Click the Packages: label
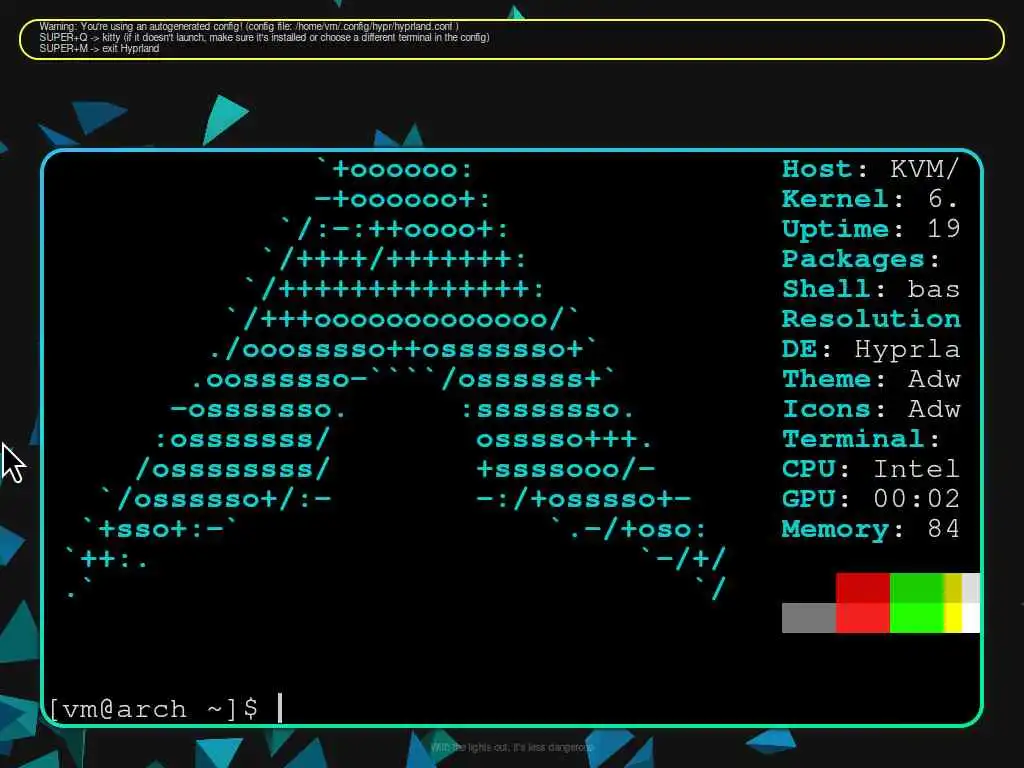 click(861, 259)
